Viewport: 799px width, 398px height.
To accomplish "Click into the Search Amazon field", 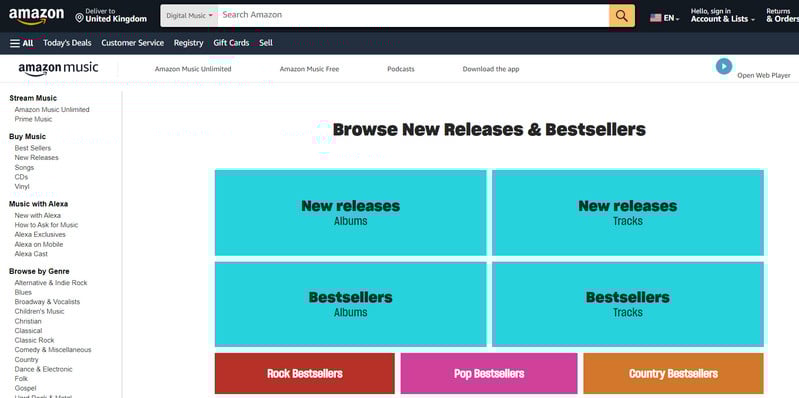I will (413, 16).
